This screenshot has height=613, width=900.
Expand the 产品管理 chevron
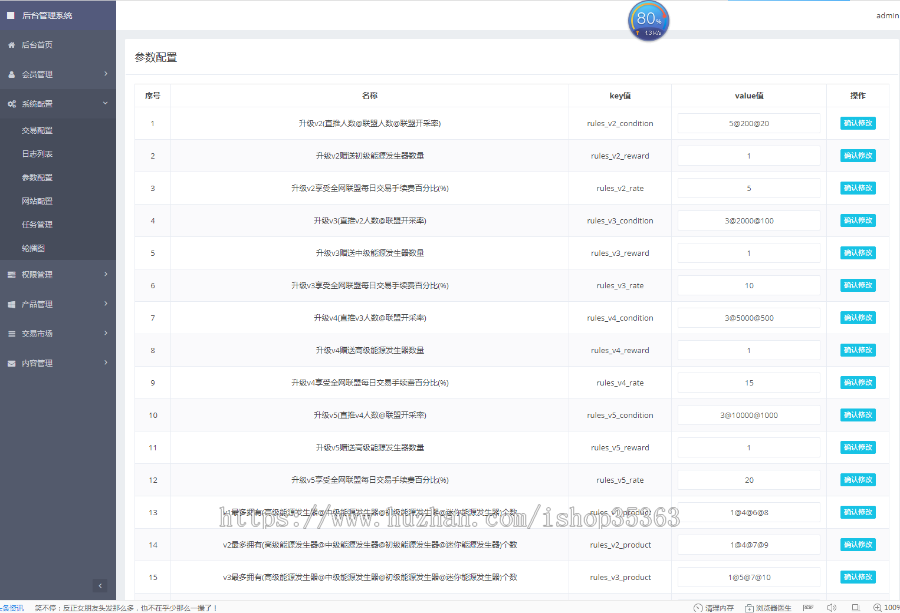(x=106, y=304)
